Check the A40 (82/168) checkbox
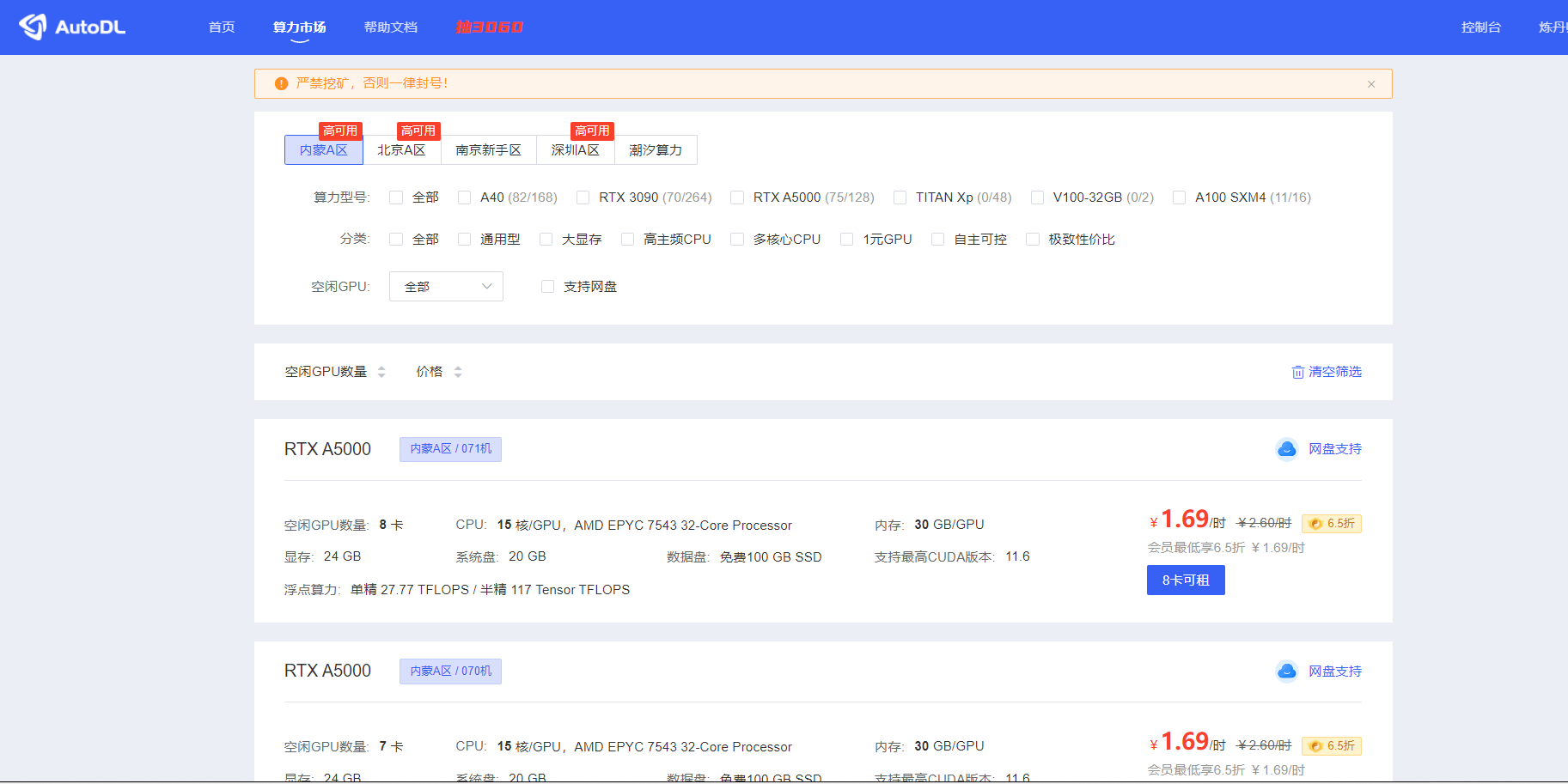 coord(465,198)
